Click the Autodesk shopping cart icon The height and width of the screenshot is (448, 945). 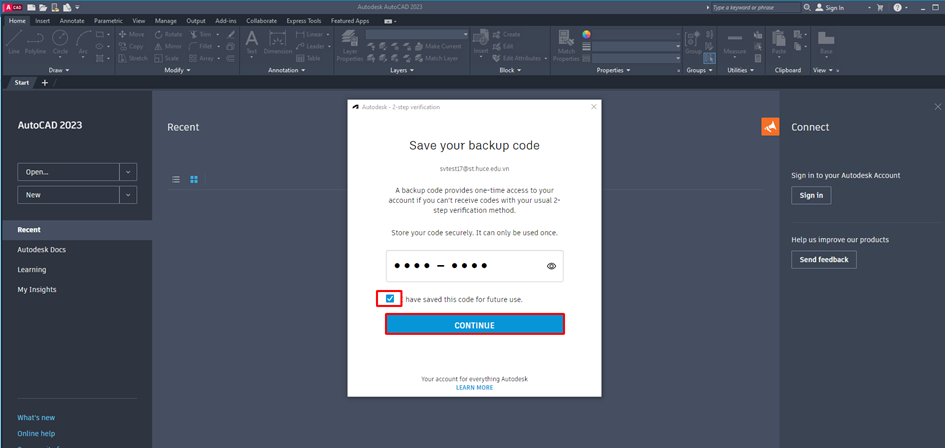tap(881, 7)
